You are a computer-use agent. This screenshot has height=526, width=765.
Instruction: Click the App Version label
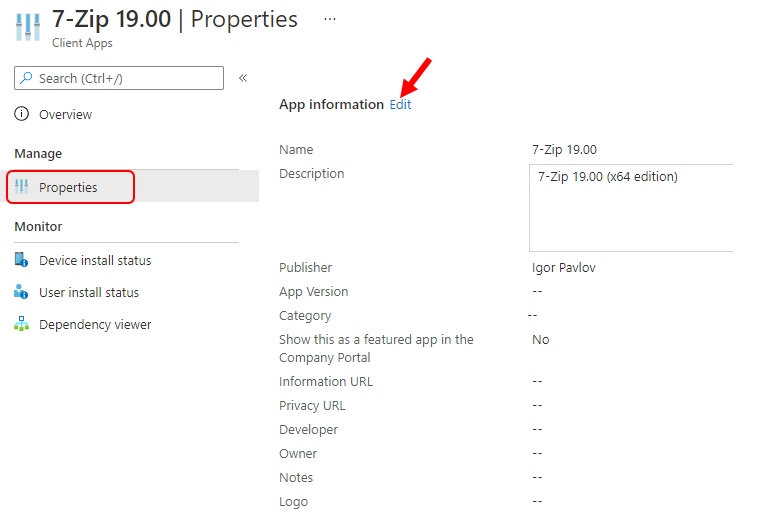click(x=314, y=292)
